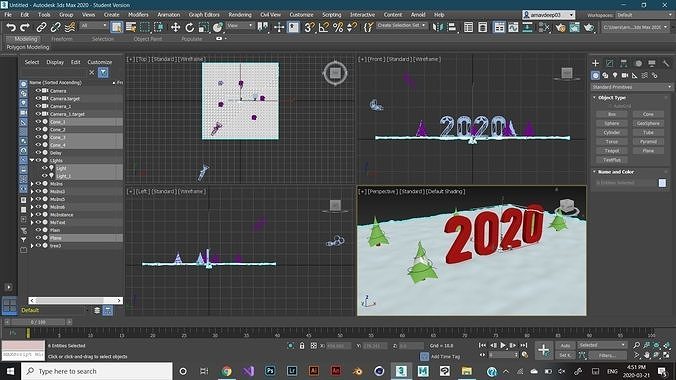Click the Pyramid primitive button
This screenshot has width=676, height=380.
tap(648, 141)
